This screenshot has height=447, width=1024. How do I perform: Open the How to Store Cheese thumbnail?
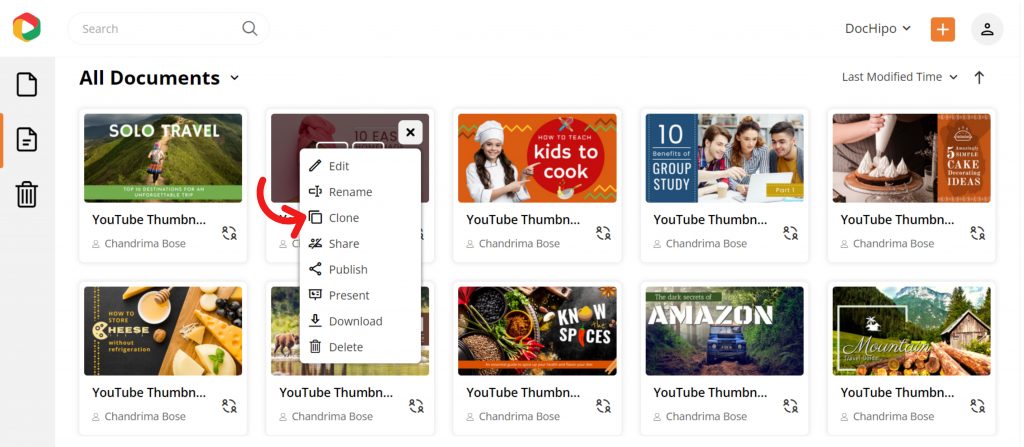point(163,331)
